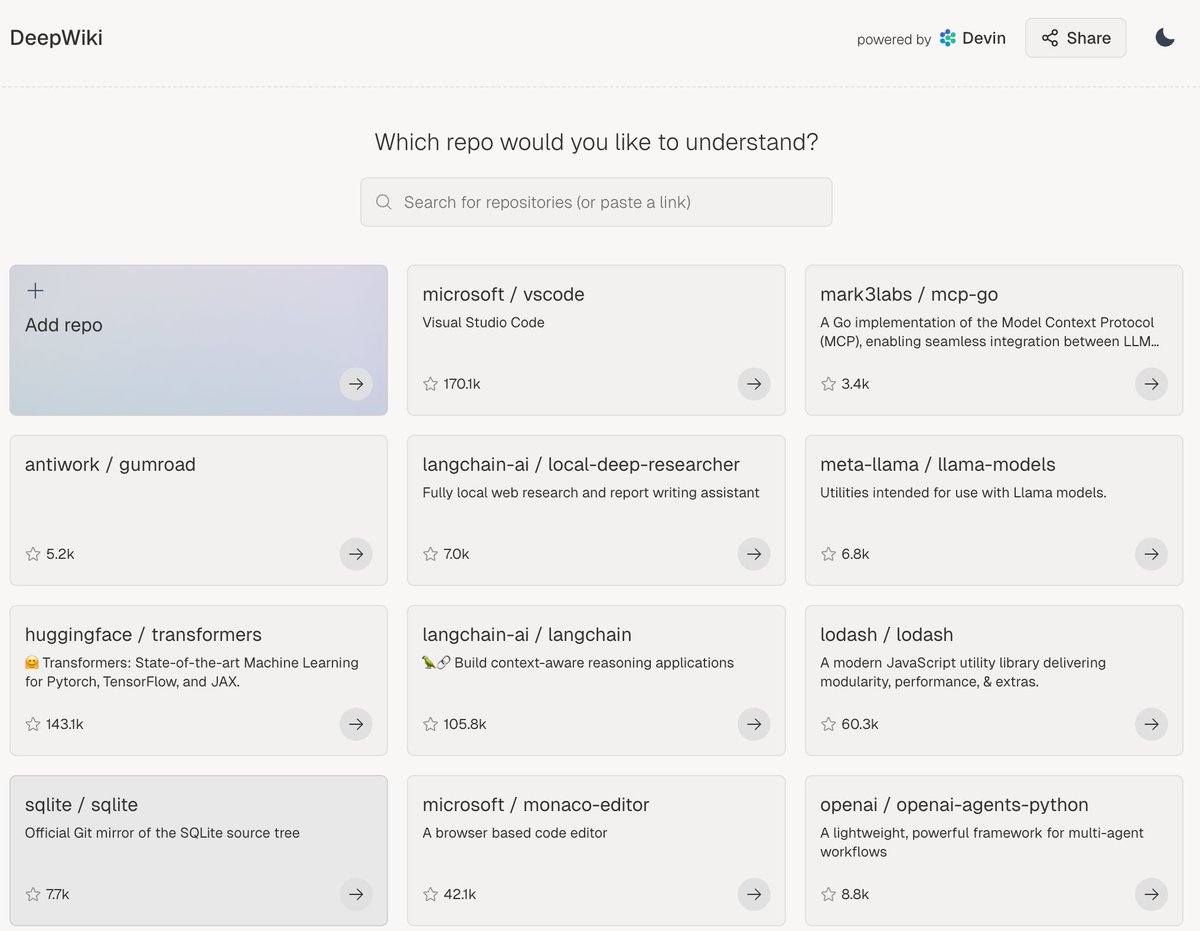Open the arrow on sqlite / sqlite card
The height and width of the screenshot is (931, 1200).
[356, 894]
